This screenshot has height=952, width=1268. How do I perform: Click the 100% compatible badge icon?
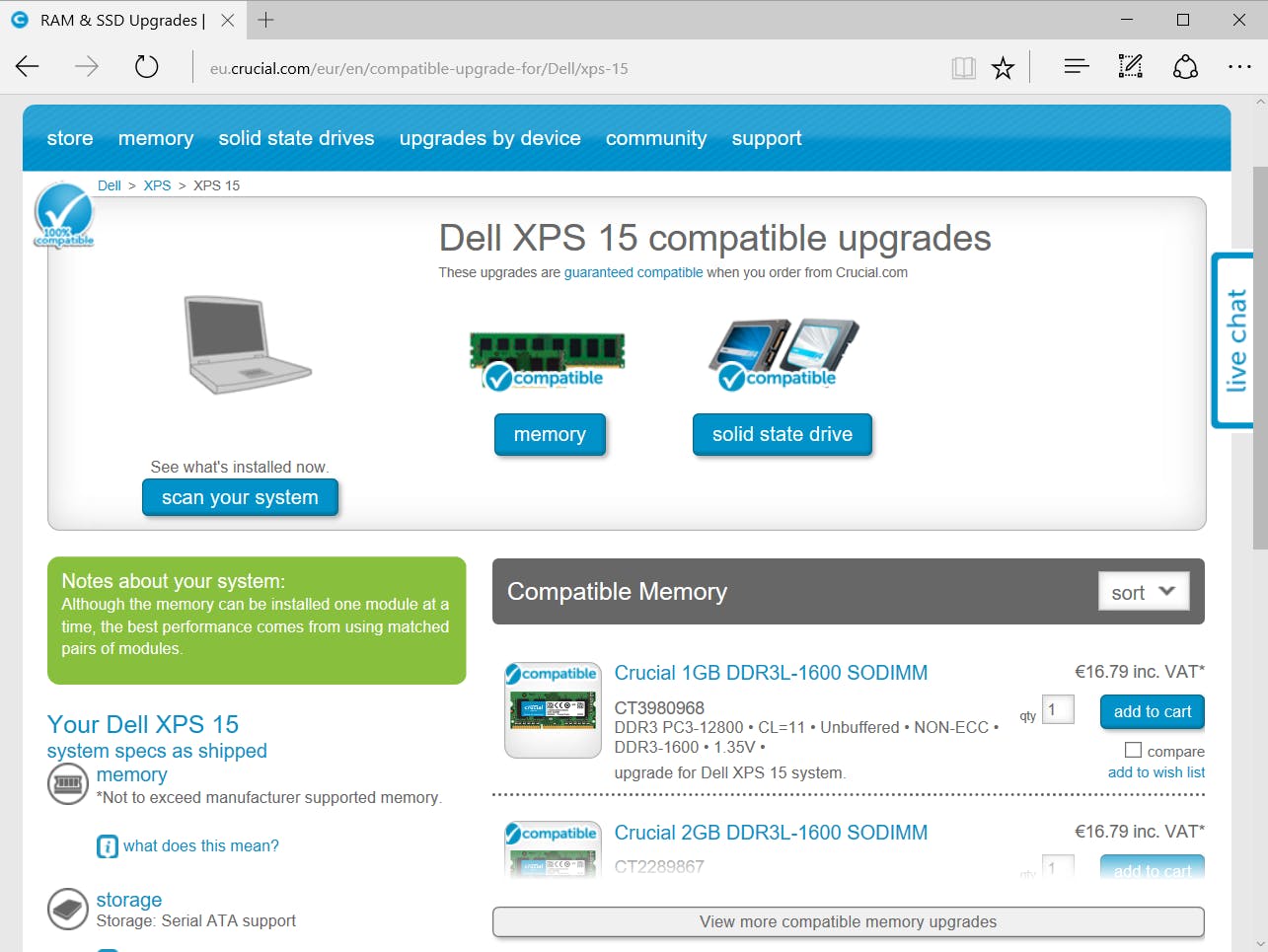pyautogui.click(x=64, y=215)
